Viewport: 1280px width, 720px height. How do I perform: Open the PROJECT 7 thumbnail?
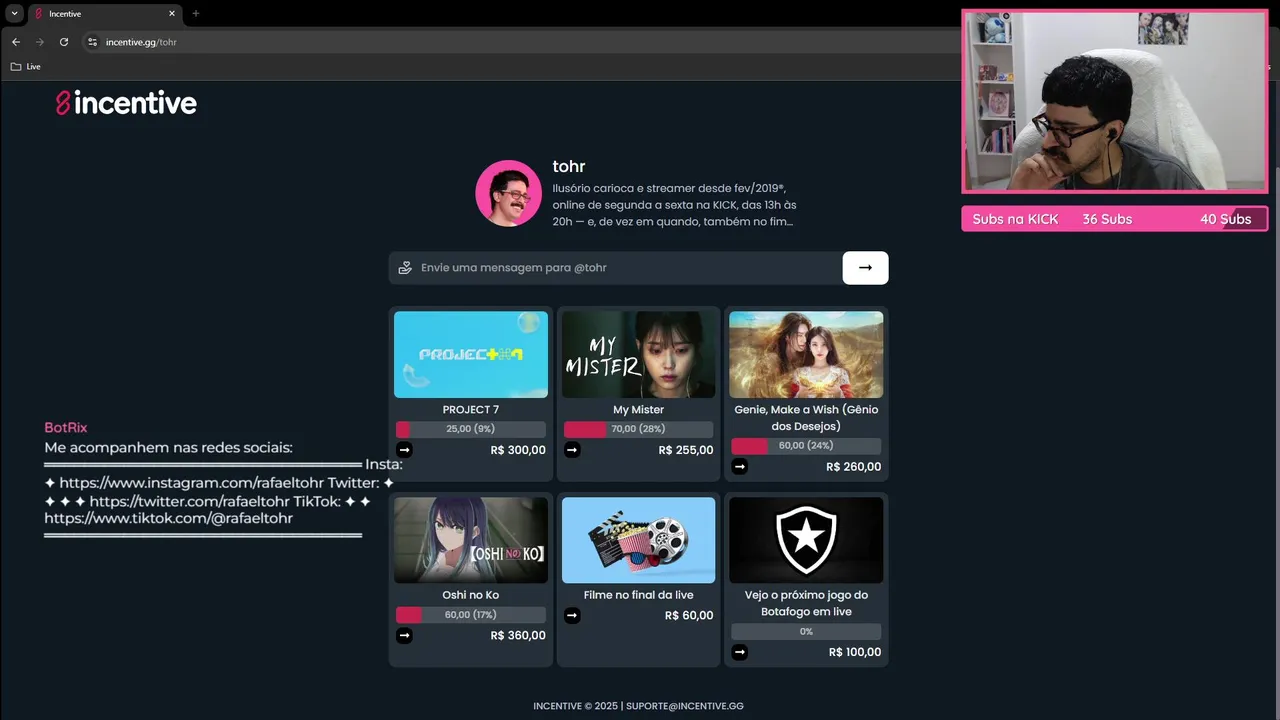pos(471,354)
